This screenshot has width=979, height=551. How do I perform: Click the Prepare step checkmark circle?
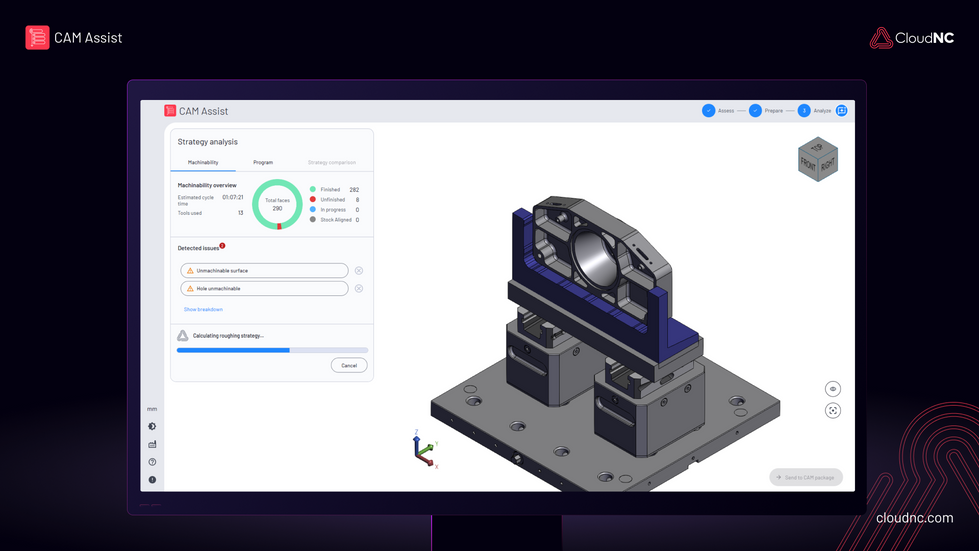click(755, 110)
